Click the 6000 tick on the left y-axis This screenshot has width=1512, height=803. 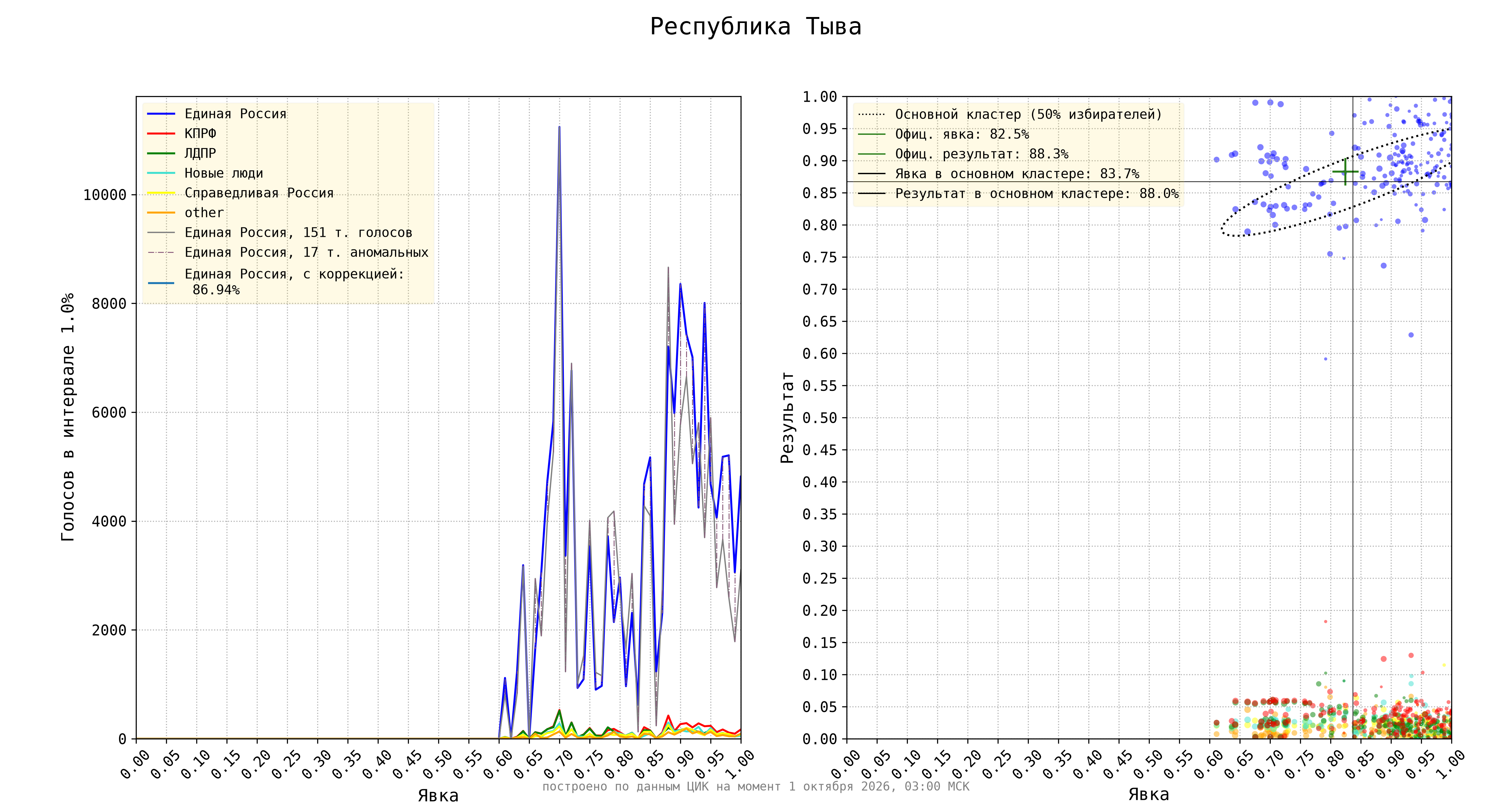click(109, 413)
